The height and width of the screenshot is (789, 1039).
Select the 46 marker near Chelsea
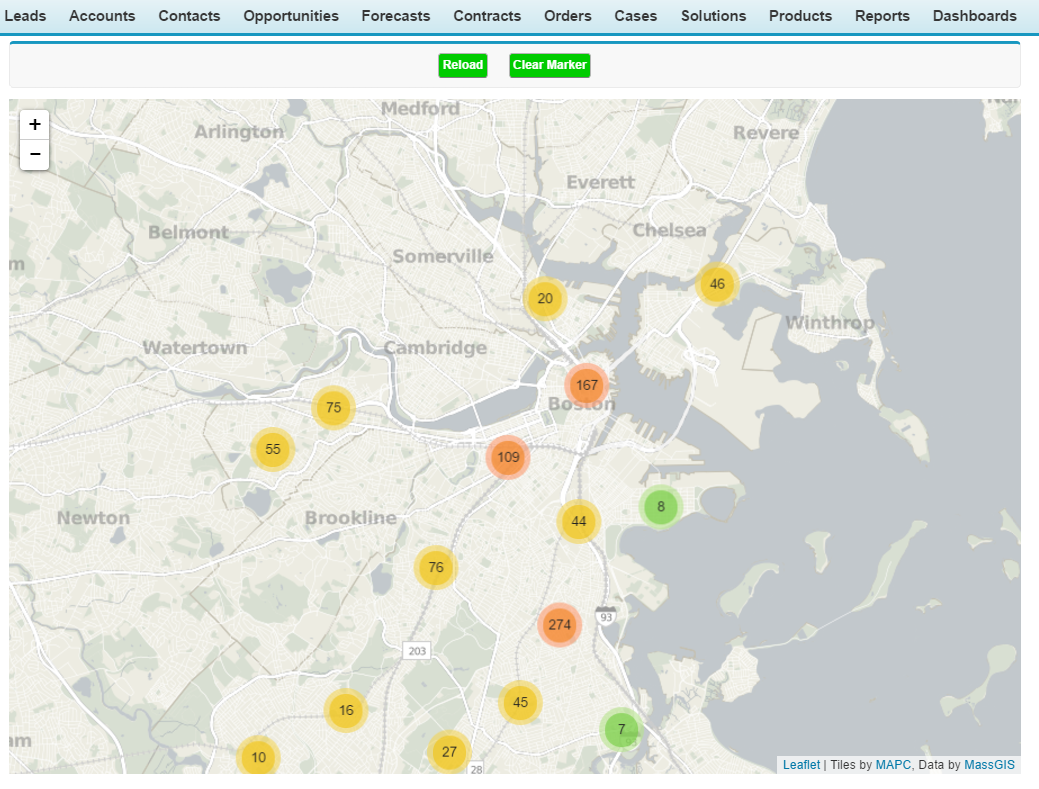(717, 284)
